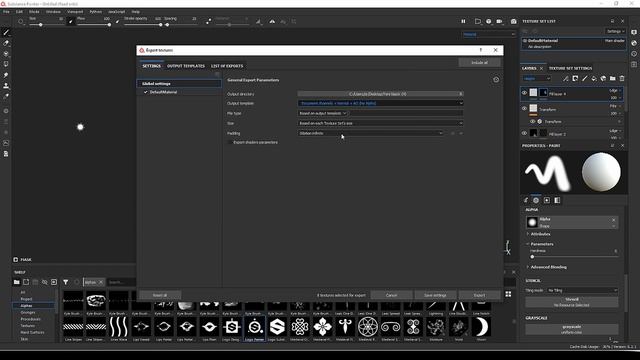This screenshot has height=360, width=640.
Task: Toggle DefaultMaterial checkbox in export list
Action: [145, 92]
